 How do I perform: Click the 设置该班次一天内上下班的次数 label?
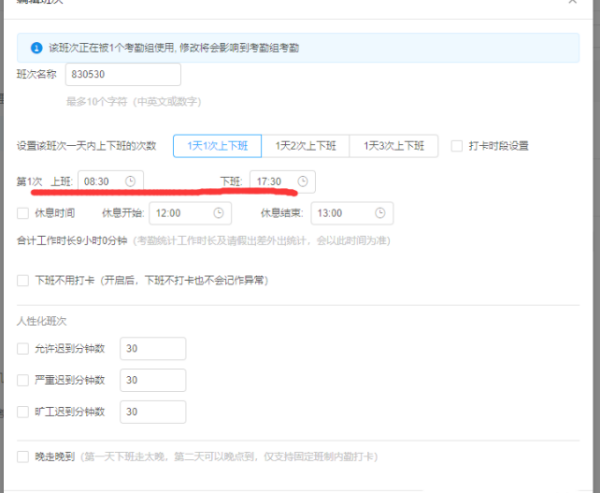click(86, 146)
